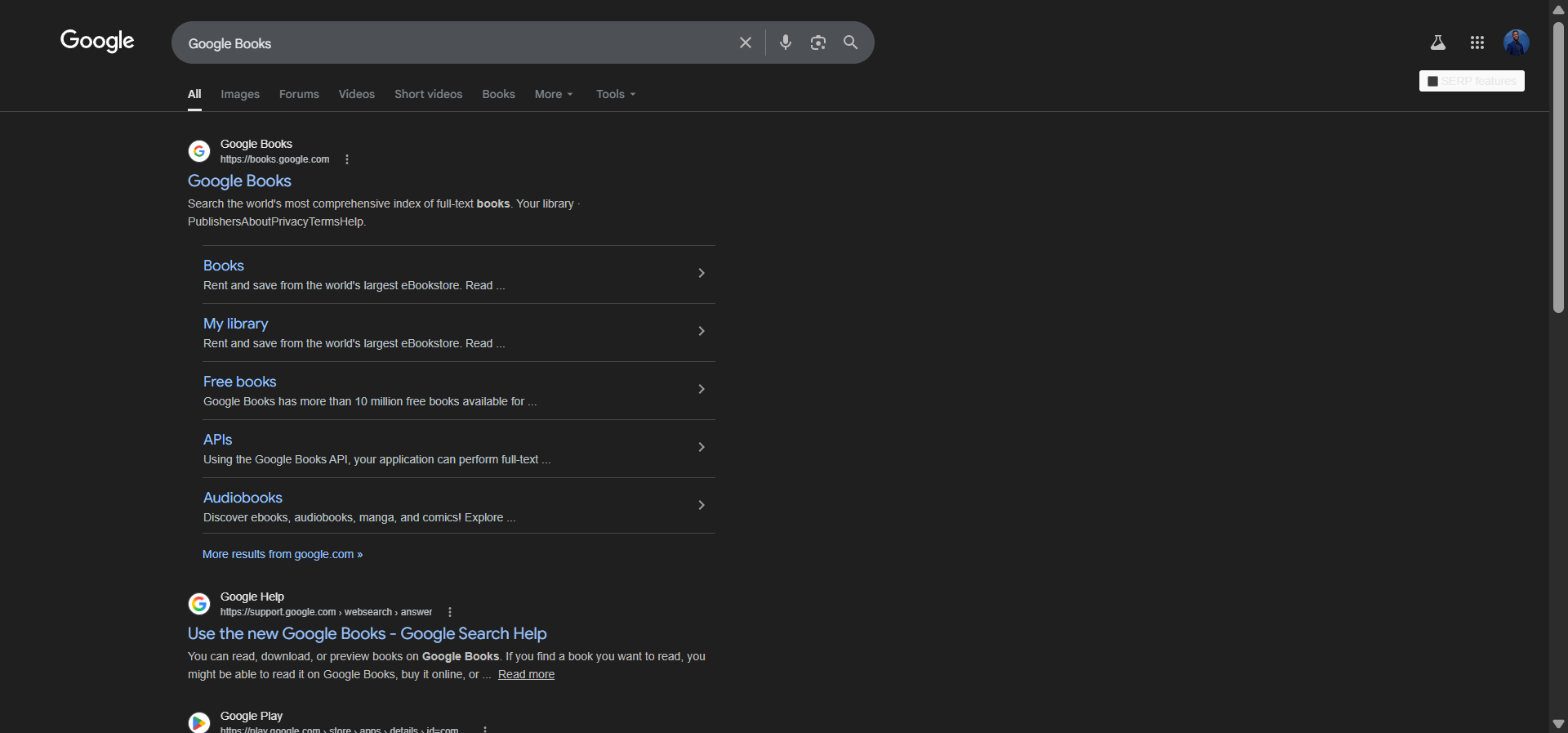
Task: Click Read more in Google Help snippet
Action: pos(526,674)
